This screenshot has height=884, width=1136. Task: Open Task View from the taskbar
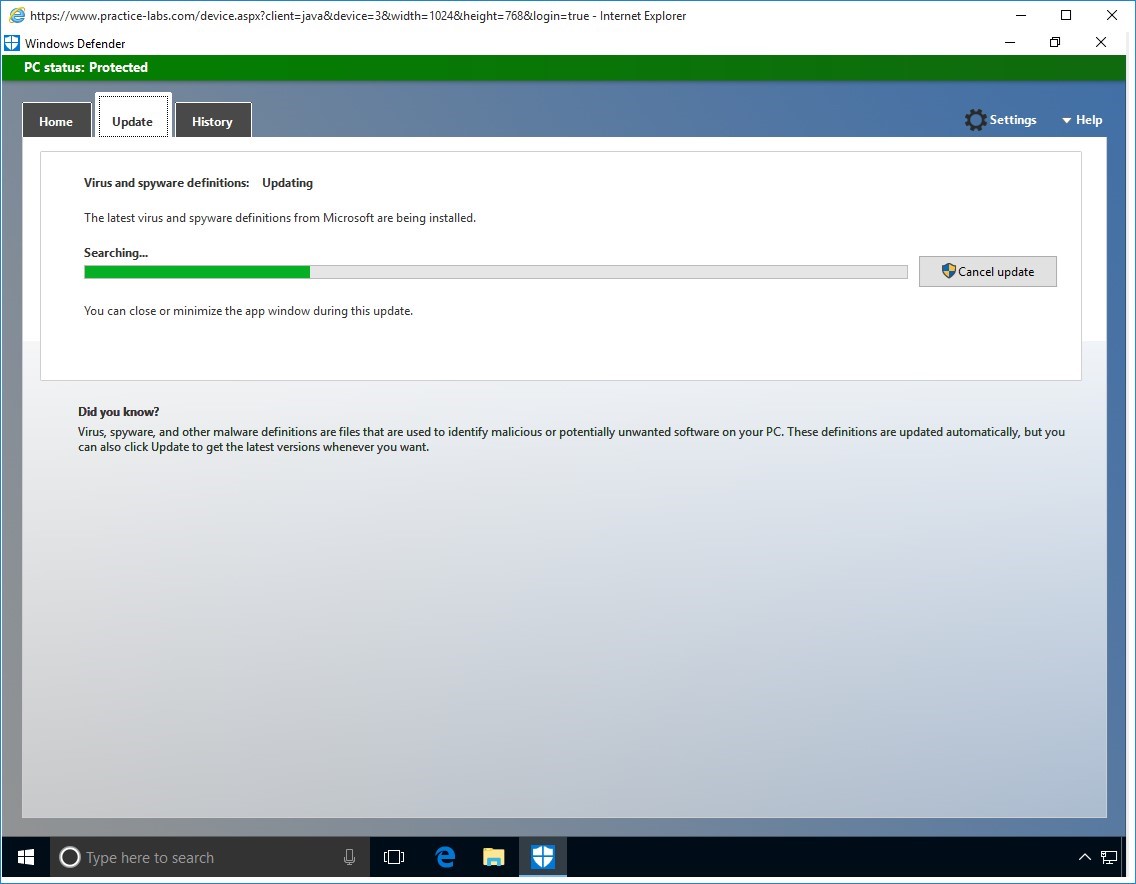pyautogui.click(x=394, y=857)
